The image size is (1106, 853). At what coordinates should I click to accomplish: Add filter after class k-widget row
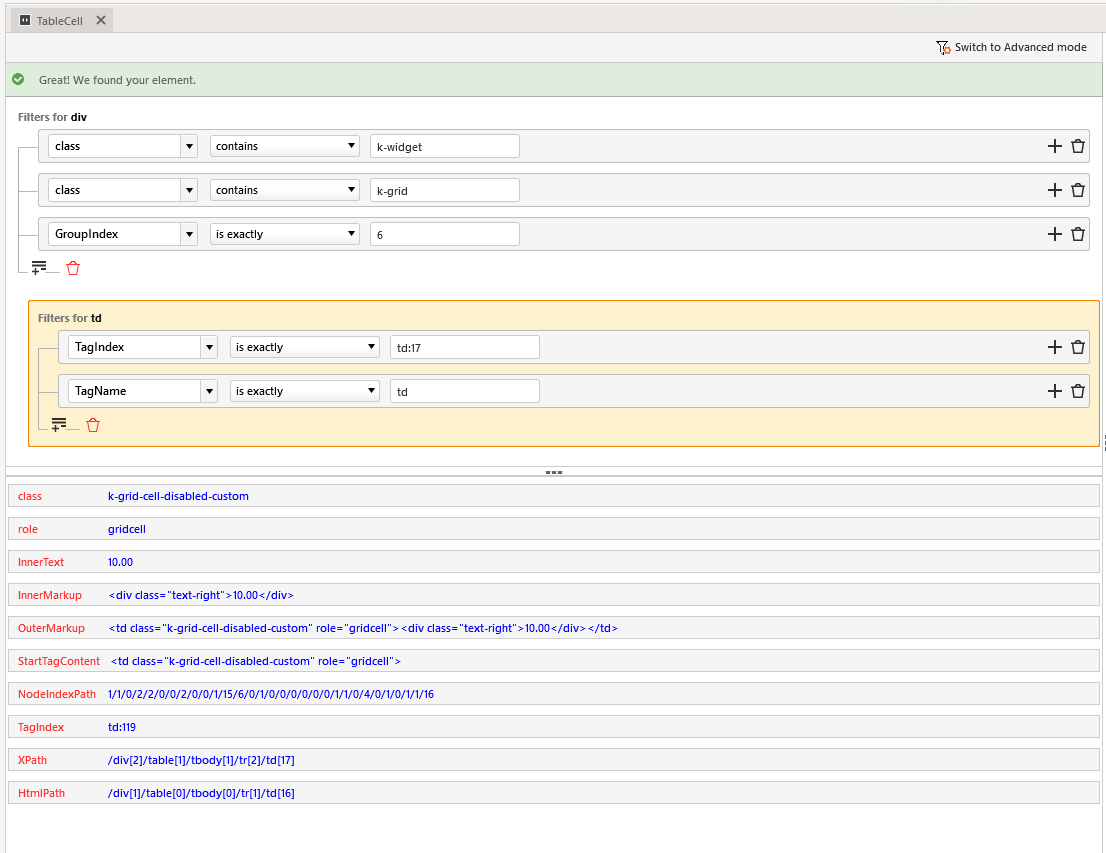(1054, 146)
